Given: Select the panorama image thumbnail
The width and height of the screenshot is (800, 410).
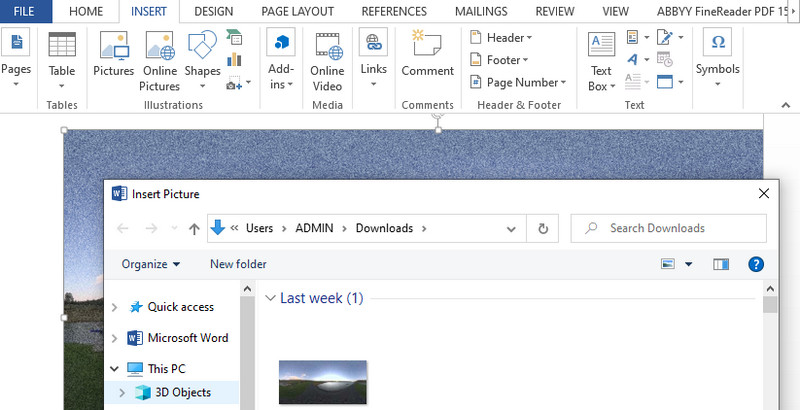Looking at the screenshot, I should click(323, 382).
